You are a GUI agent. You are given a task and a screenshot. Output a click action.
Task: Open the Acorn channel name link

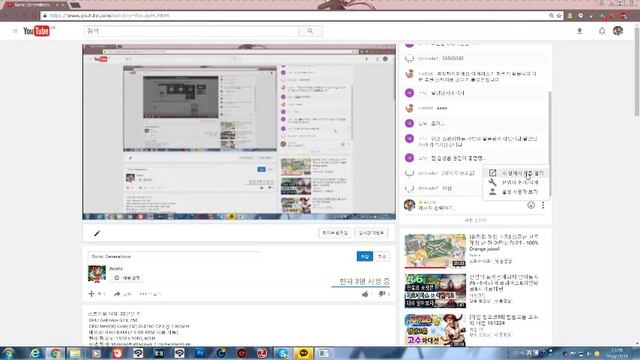point(116,269)
